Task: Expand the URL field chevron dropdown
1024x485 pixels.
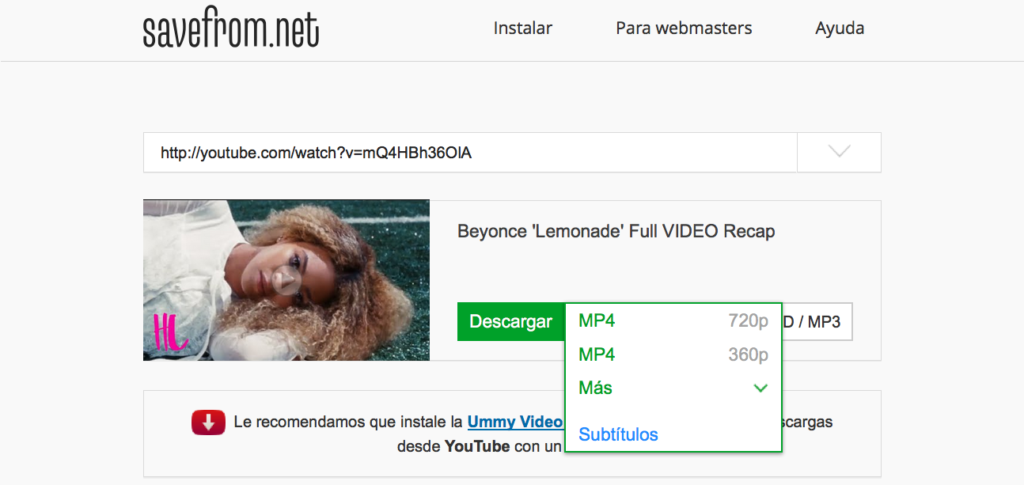Action: (839, 153)
